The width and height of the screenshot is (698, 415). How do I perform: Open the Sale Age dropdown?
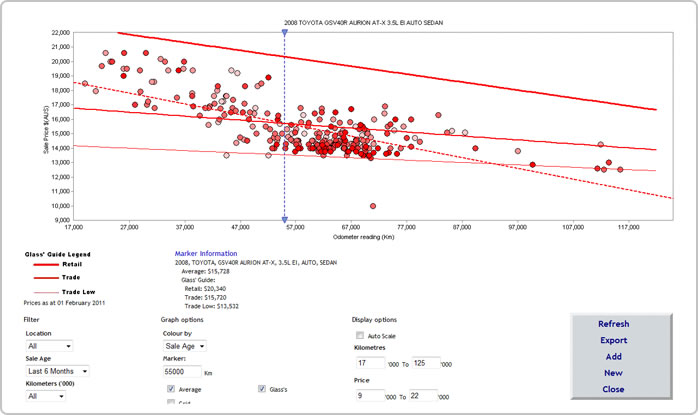click(57, 371)
